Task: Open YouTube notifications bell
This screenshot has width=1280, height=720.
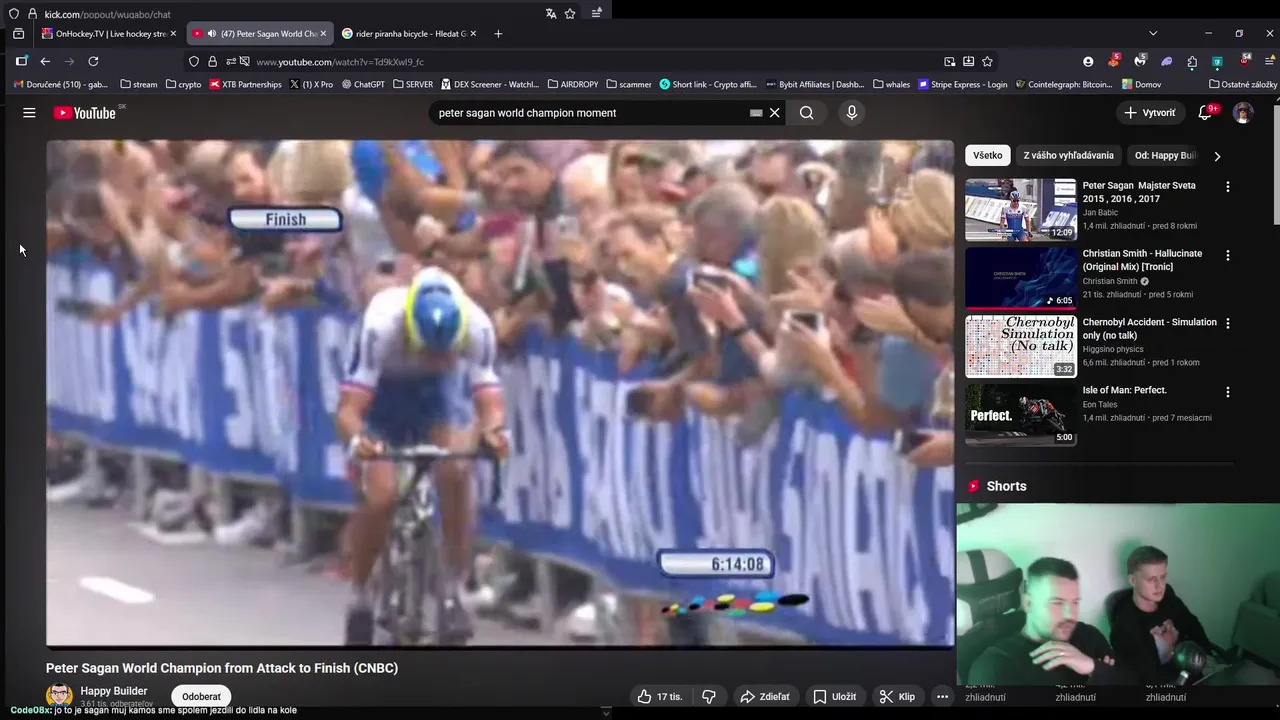Action: (1205, 113)
